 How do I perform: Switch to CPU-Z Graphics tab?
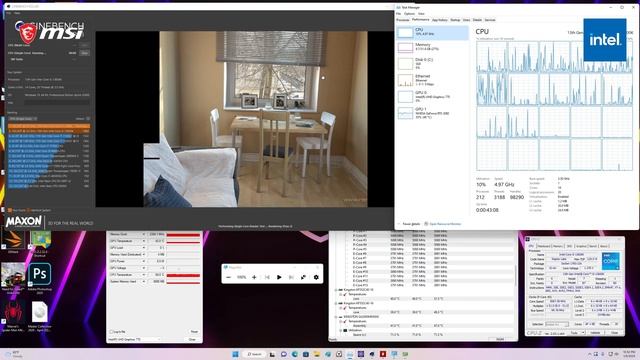pyautogui.click(x=581, y=246)
